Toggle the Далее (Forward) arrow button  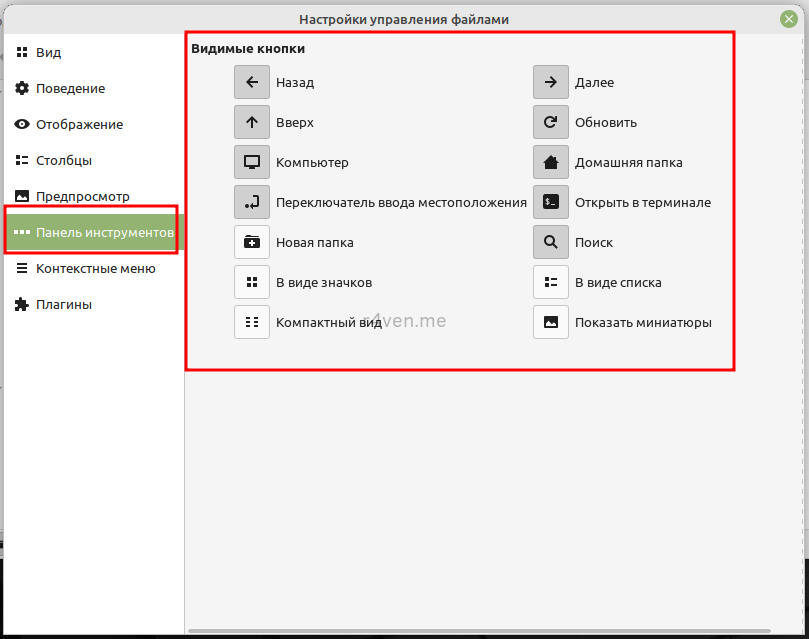pyautogui.click(x=551, y=82)
